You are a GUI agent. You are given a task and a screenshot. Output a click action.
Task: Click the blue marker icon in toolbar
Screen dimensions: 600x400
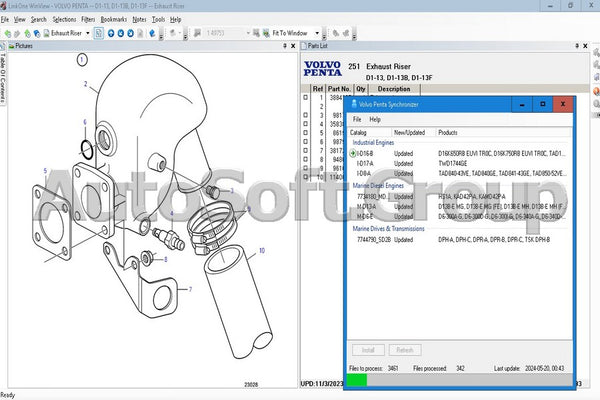pos(152,33)
